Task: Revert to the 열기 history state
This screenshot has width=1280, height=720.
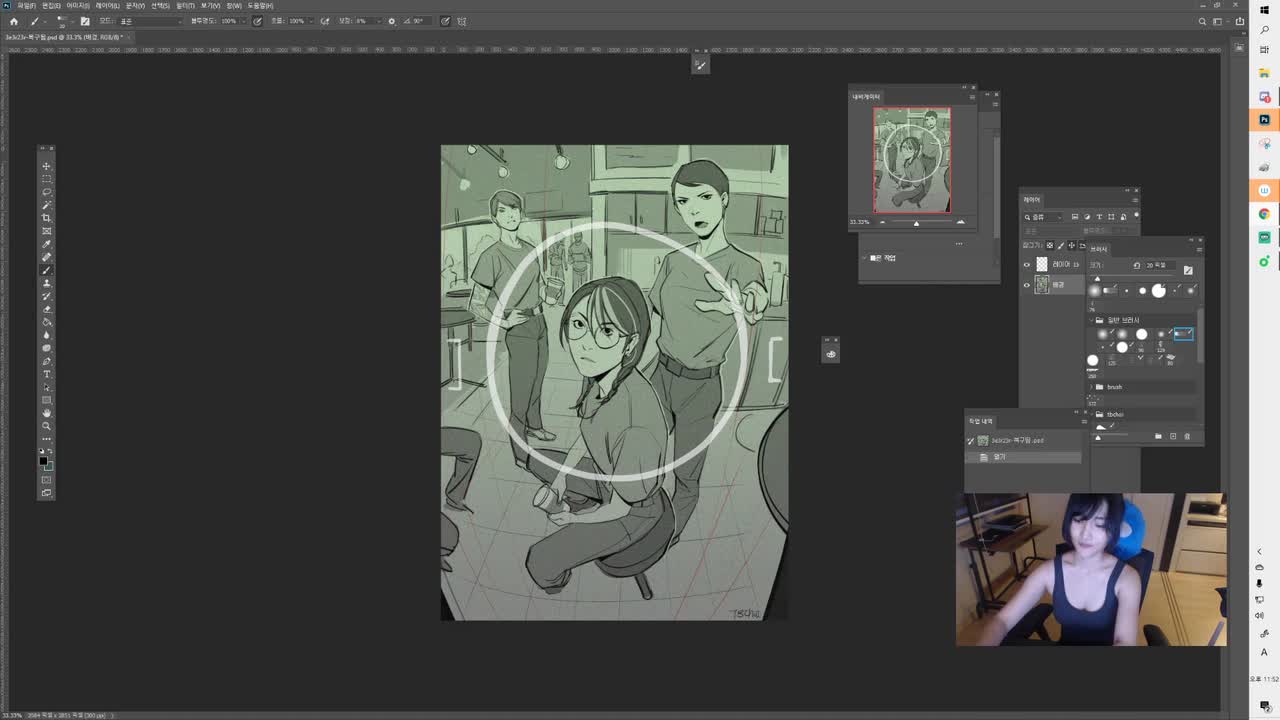Action: click(1000, 457)
